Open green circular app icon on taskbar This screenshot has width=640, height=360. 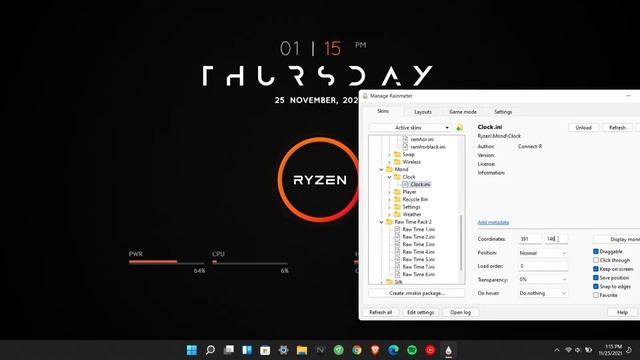[x=338, y=350]
